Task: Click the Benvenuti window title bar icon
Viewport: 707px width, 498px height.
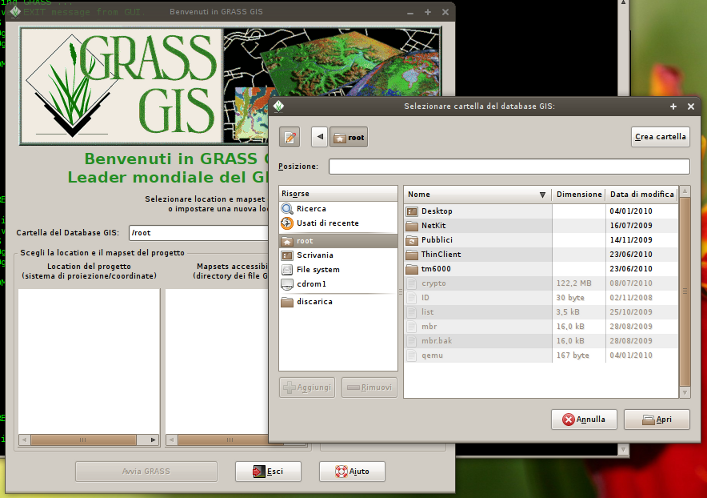Action: pos(15,12)
